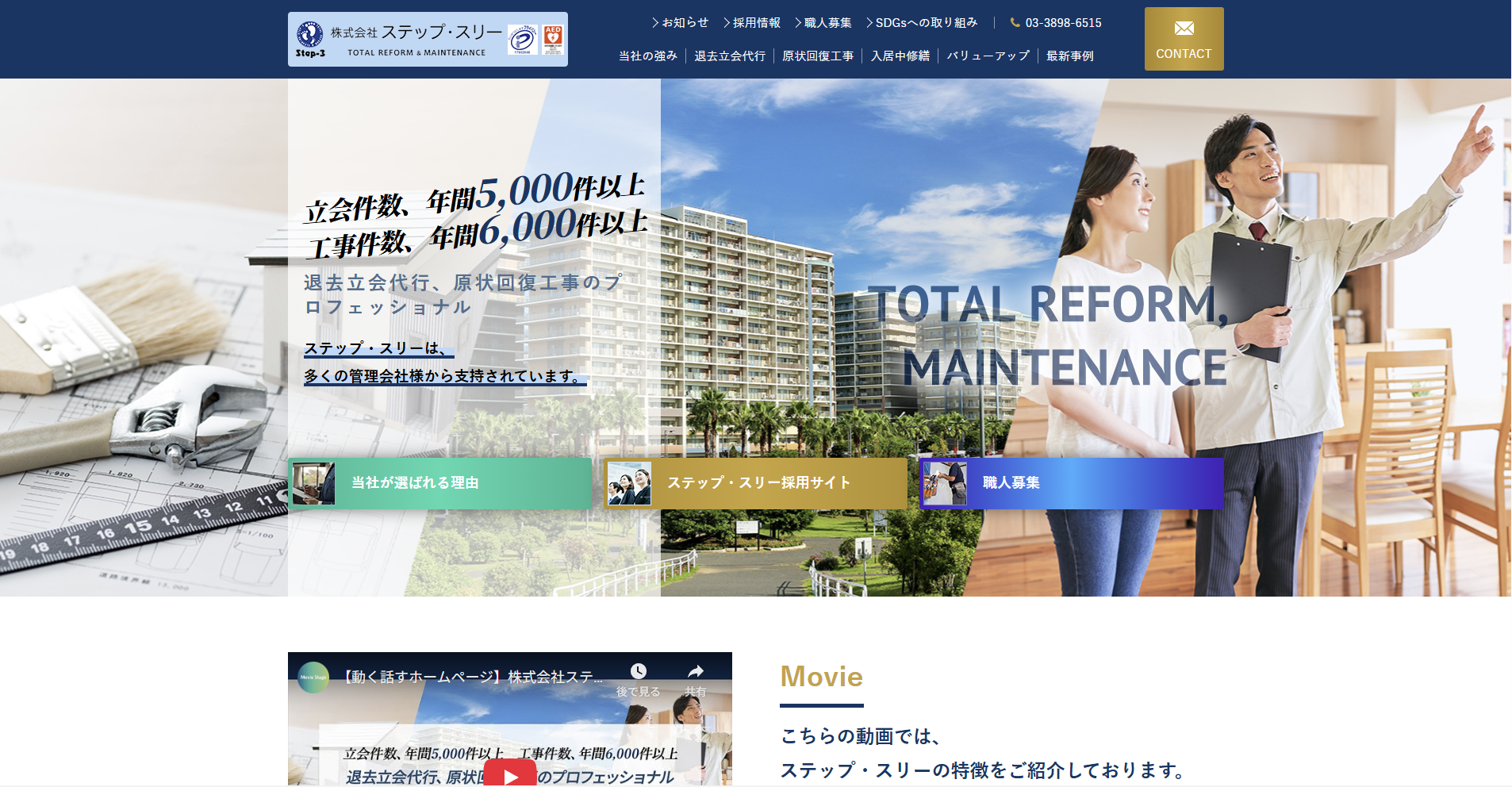Click the thumbnail image on the 職人募集 banner
This screenshot has width=1512, height=787.
point(944,482)
